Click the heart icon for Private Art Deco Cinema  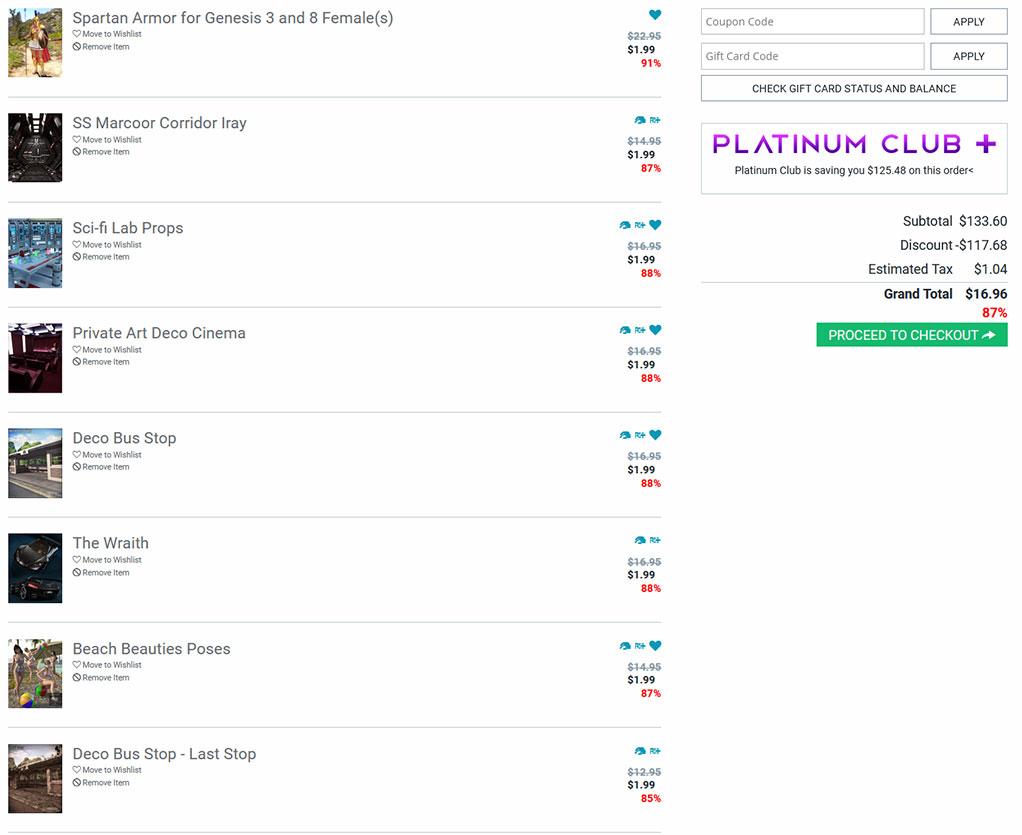[x=655, y=330]
